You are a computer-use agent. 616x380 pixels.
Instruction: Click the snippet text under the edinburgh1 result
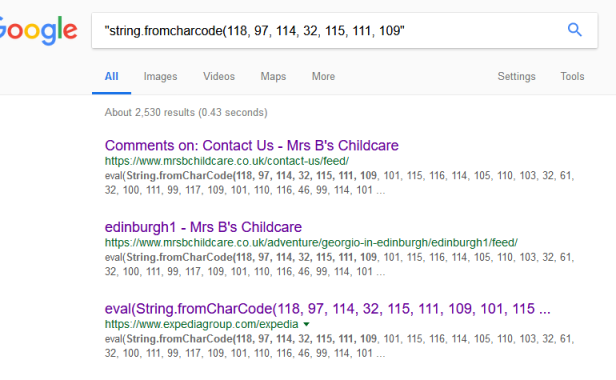point(339,264)
